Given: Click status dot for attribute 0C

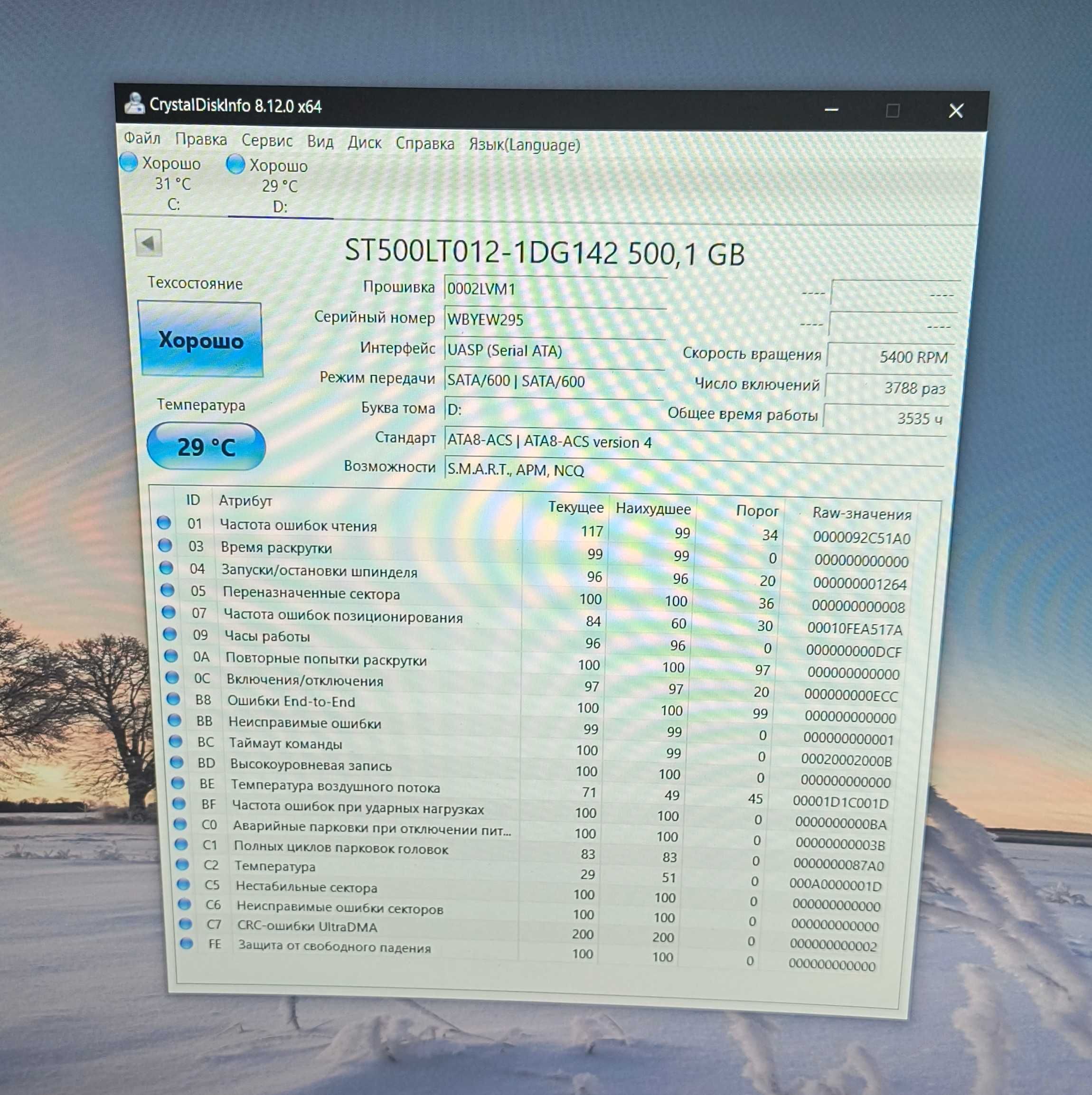Looking at the screenshot, I should (172, 677).
